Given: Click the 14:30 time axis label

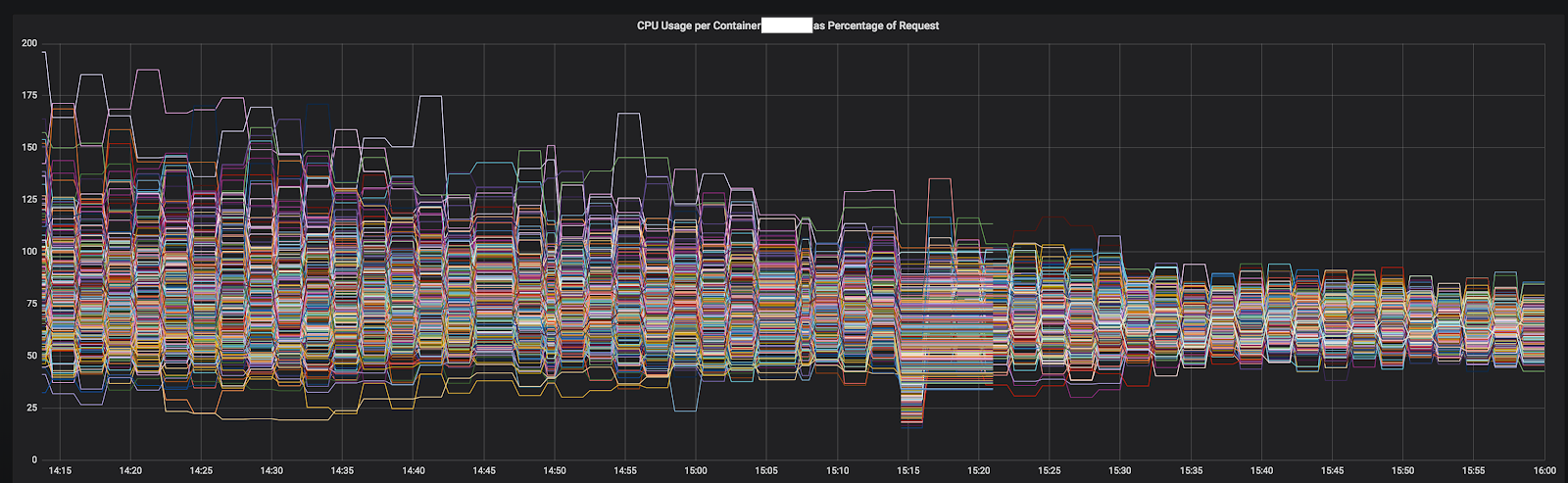Looking at the screenshot, I should (271, 471).
